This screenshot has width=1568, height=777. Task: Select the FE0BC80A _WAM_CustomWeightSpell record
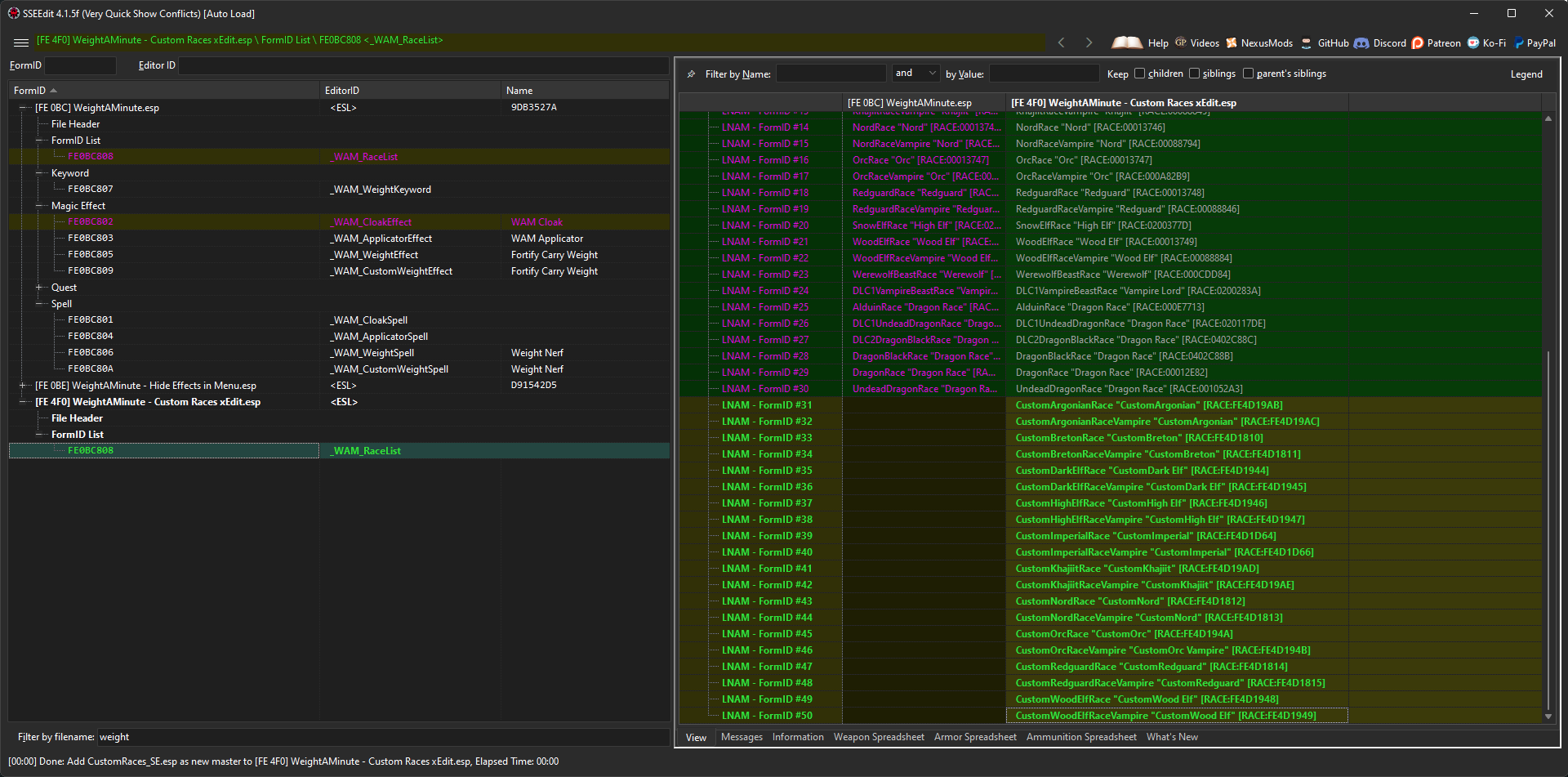click(x=339, y=369)
